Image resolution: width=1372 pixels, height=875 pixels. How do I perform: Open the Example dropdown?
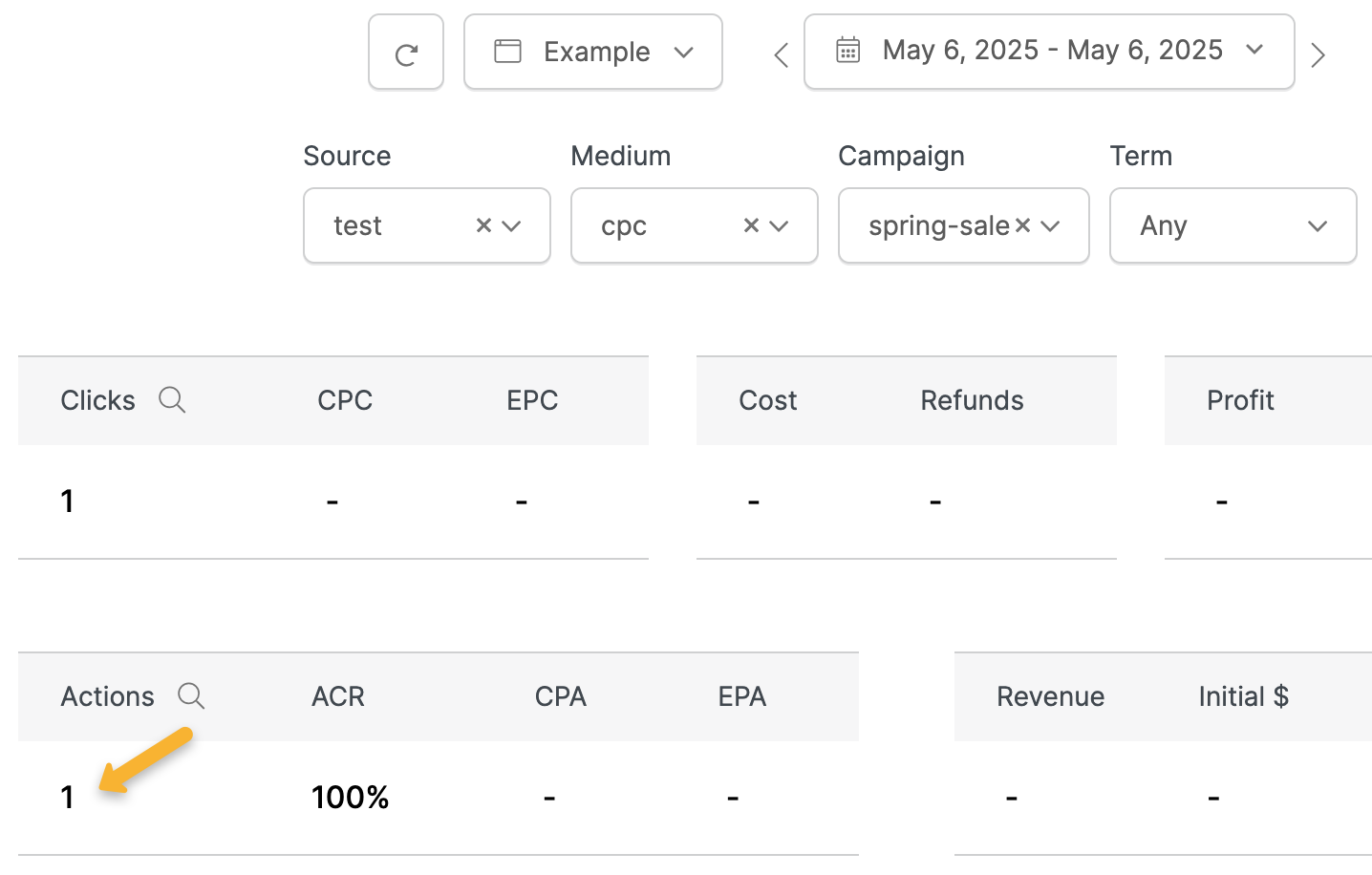coord(592,53)
